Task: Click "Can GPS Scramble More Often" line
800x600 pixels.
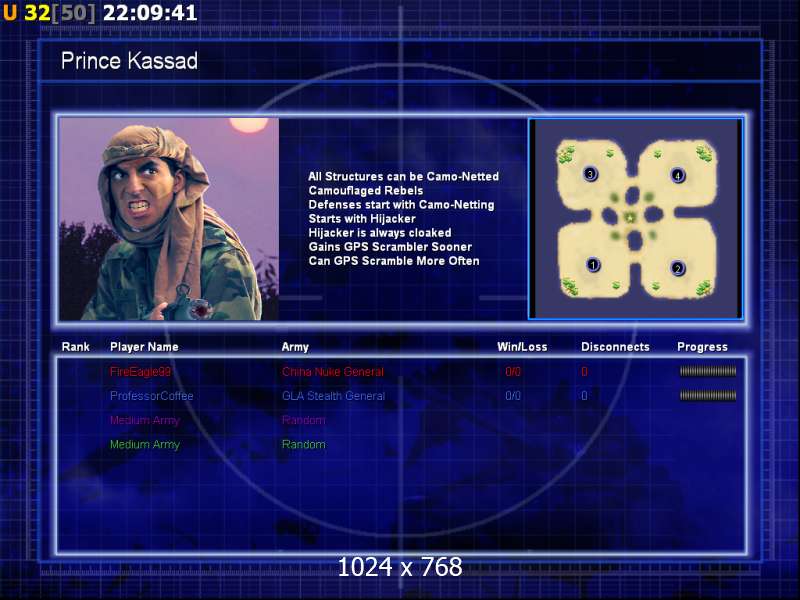Action: tap(394, 261)
